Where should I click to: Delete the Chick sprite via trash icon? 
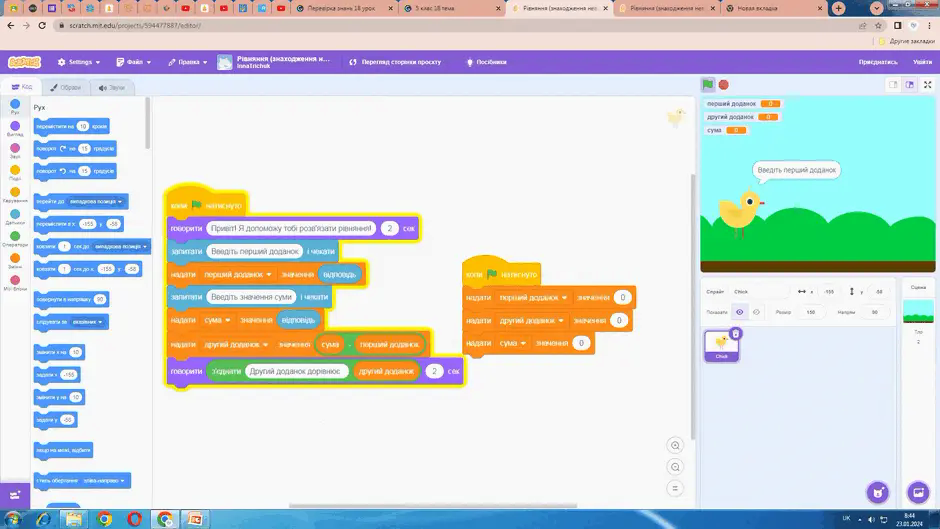coord(736,333)
